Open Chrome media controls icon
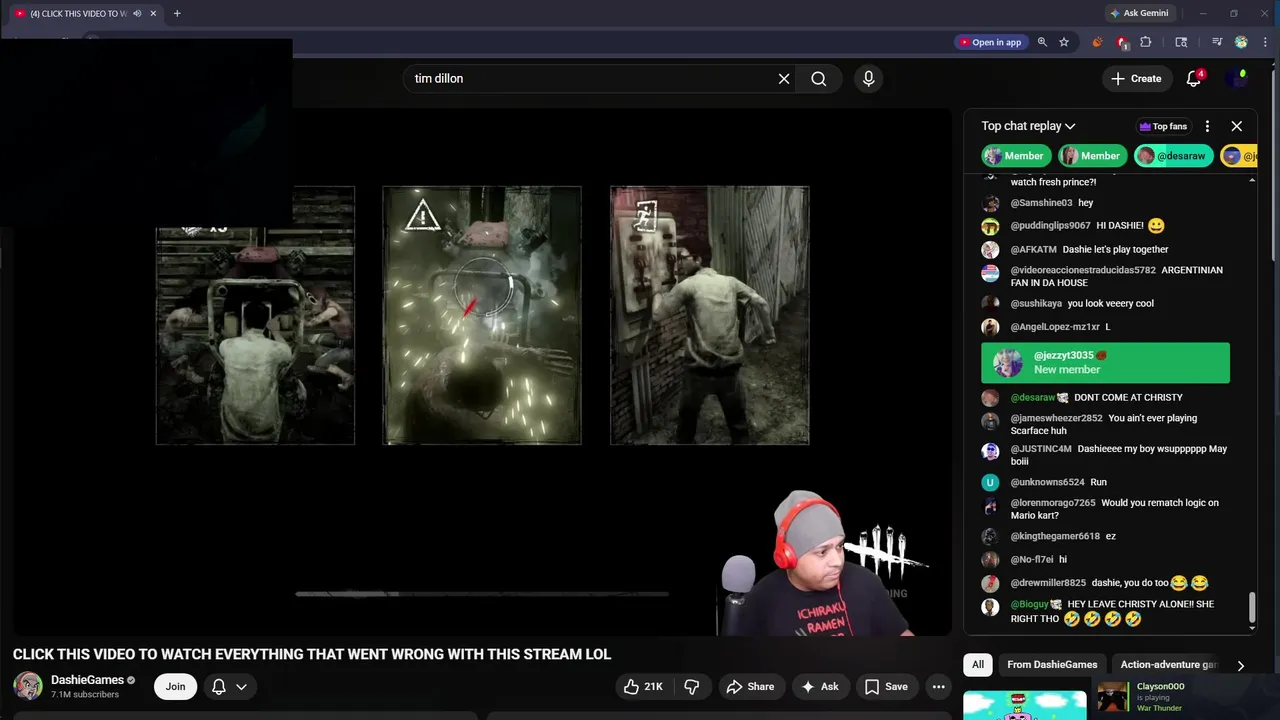The height and width of the screenshot is (720, 1280). coord(1217,42)
